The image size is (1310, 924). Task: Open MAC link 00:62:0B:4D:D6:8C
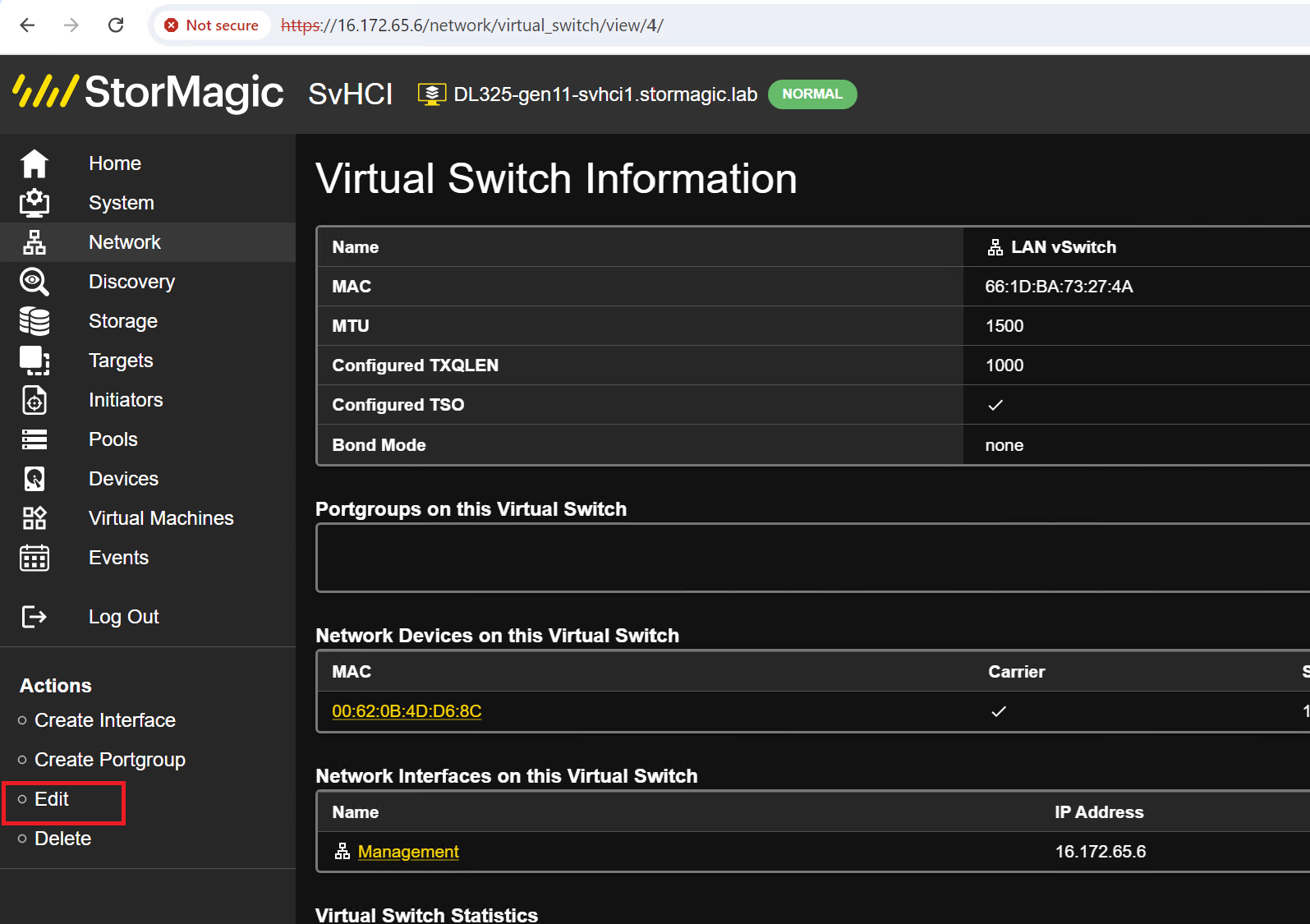(407, 711)
